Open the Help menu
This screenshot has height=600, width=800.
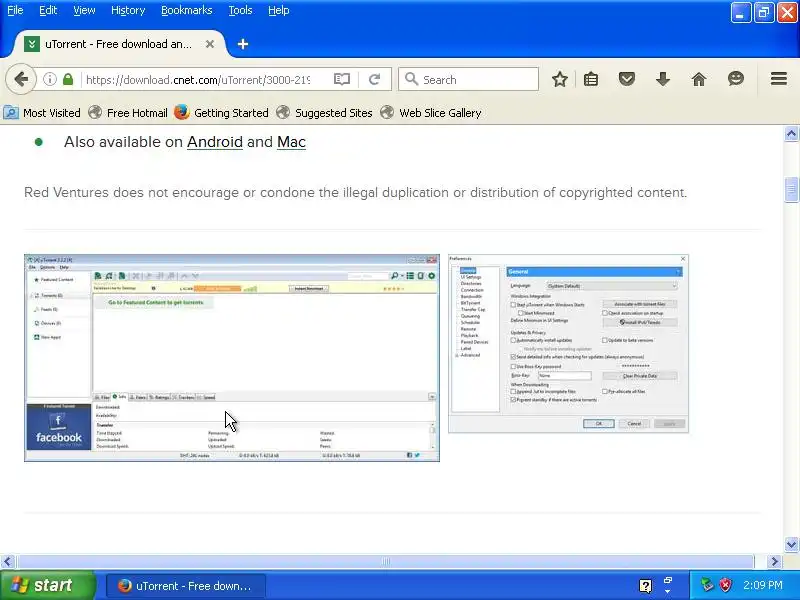click(x=279, y=10)
